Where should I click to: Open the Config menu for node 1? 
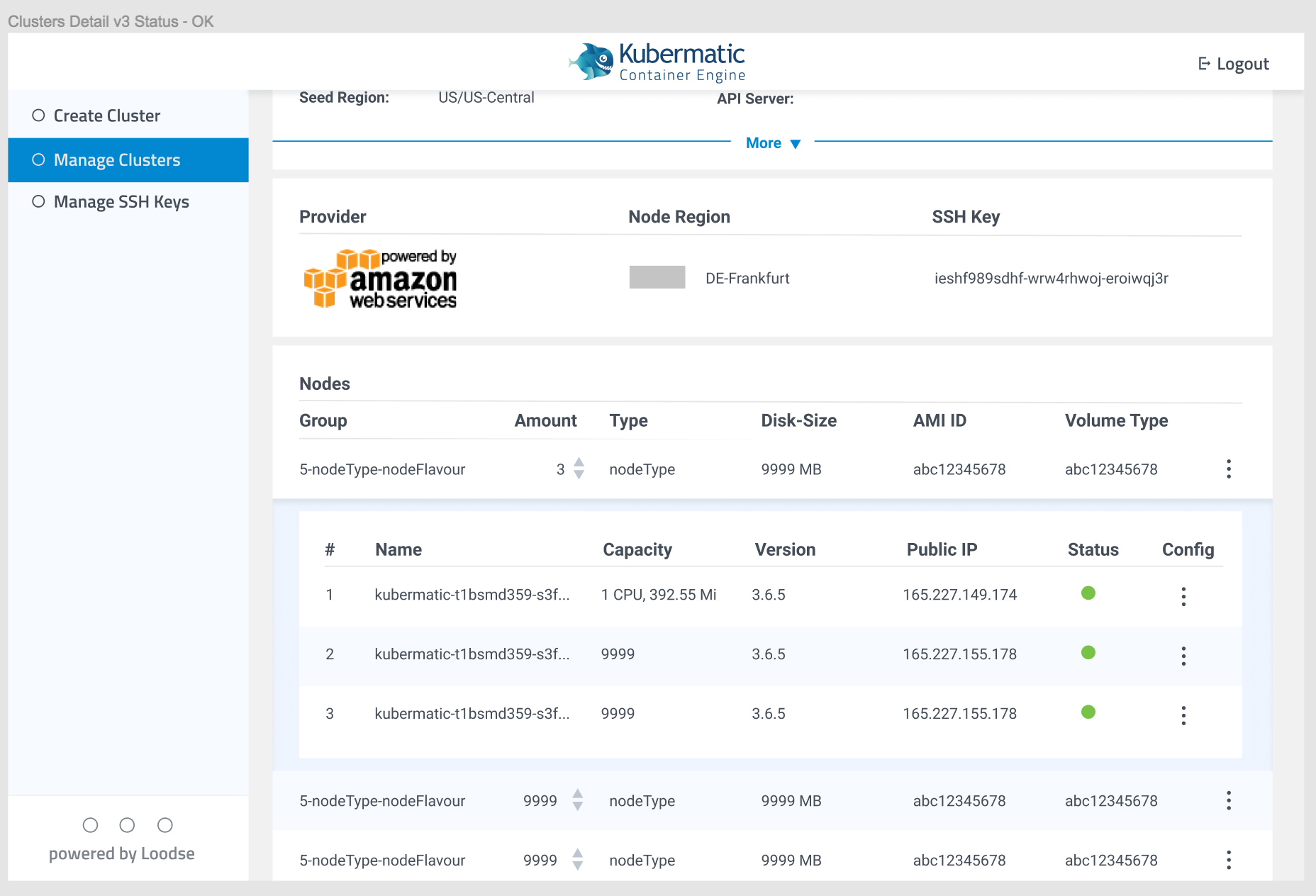click(1183, 596)
